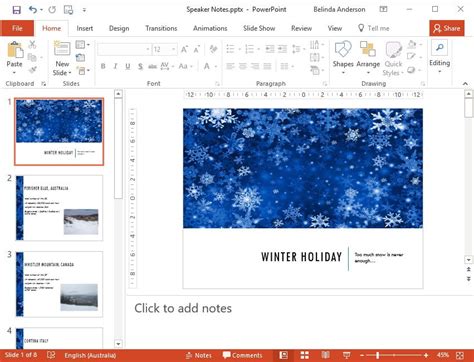Click Fit slide to current window icon
This screenshot has width=474, height=362.
tap(460, 355)
